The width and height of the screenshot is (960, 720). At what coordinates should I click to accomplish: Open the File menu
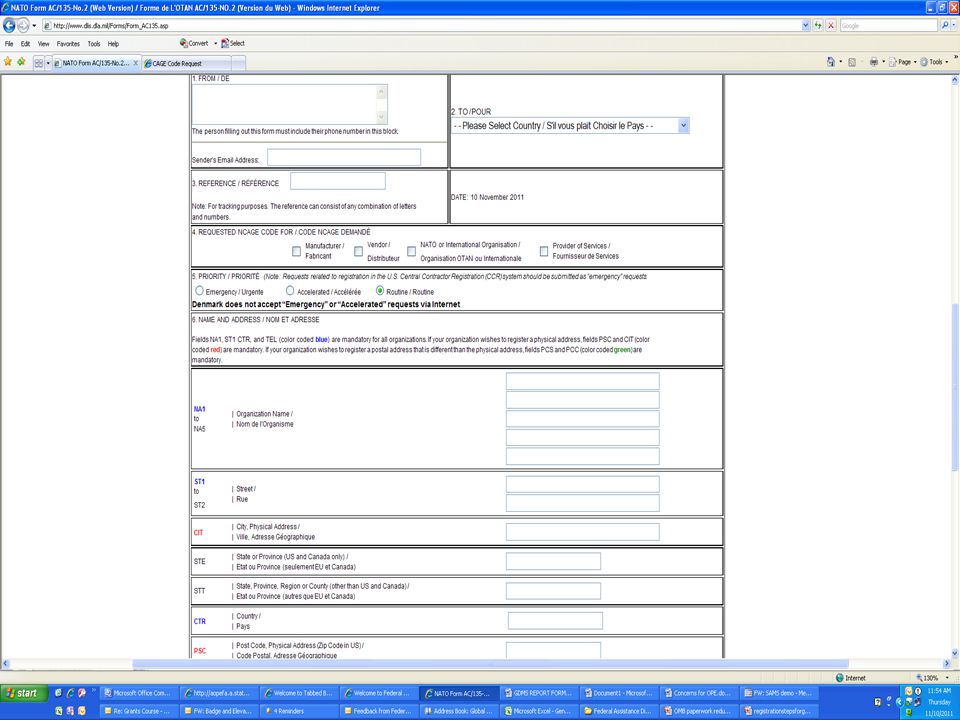(9, 44)
